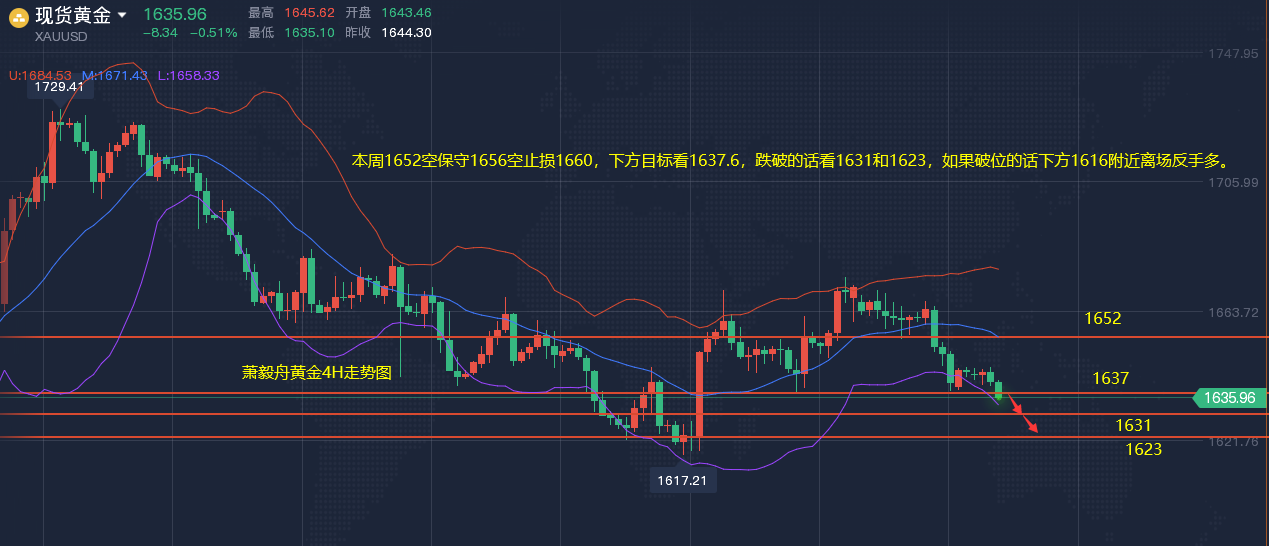The height and width of the screenshot is (546, 1269).
Task: Click the 1621.76 price axis label
Action: click(x=1232, y=441)
